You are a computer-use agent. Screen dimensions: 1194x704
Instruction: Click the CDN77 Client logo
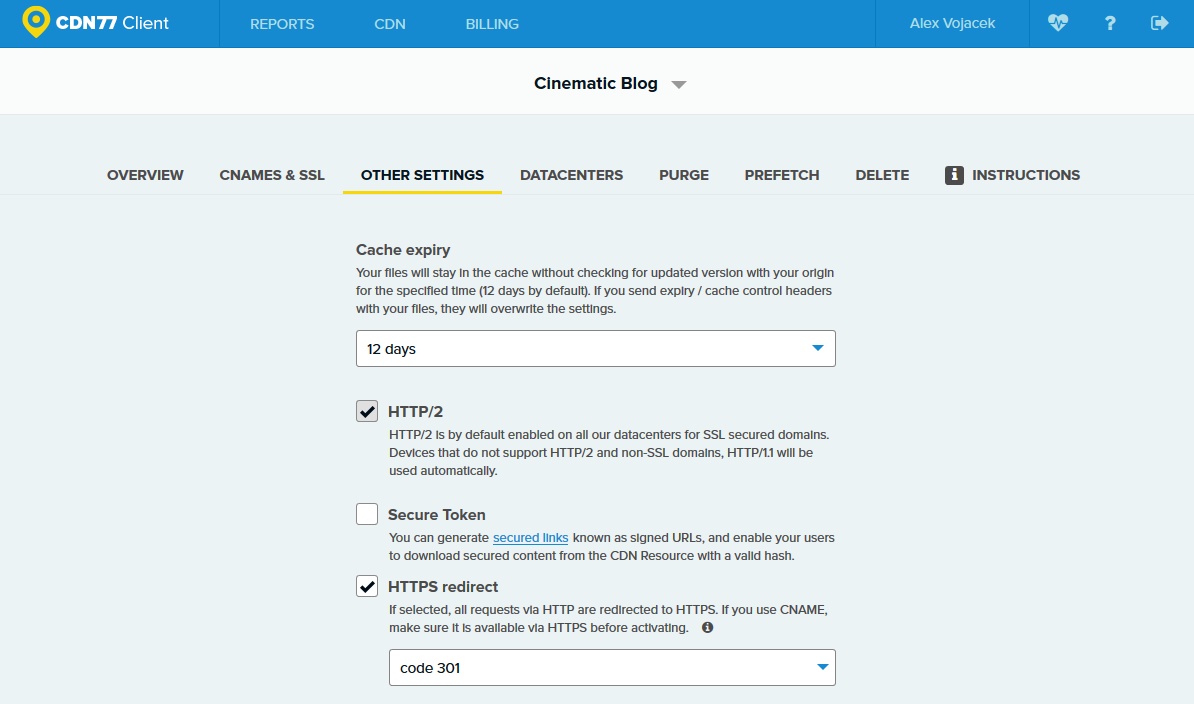[95, 23]
